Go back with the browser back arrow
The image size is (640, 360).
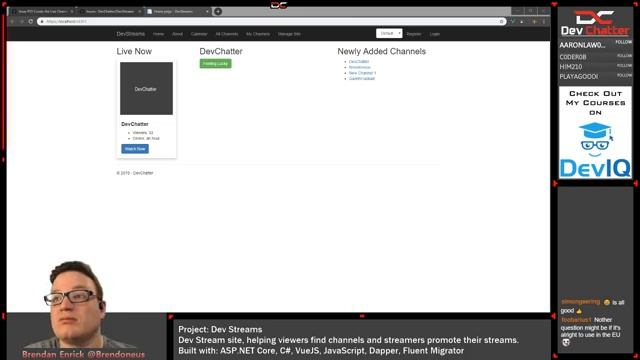pos(13,21)
